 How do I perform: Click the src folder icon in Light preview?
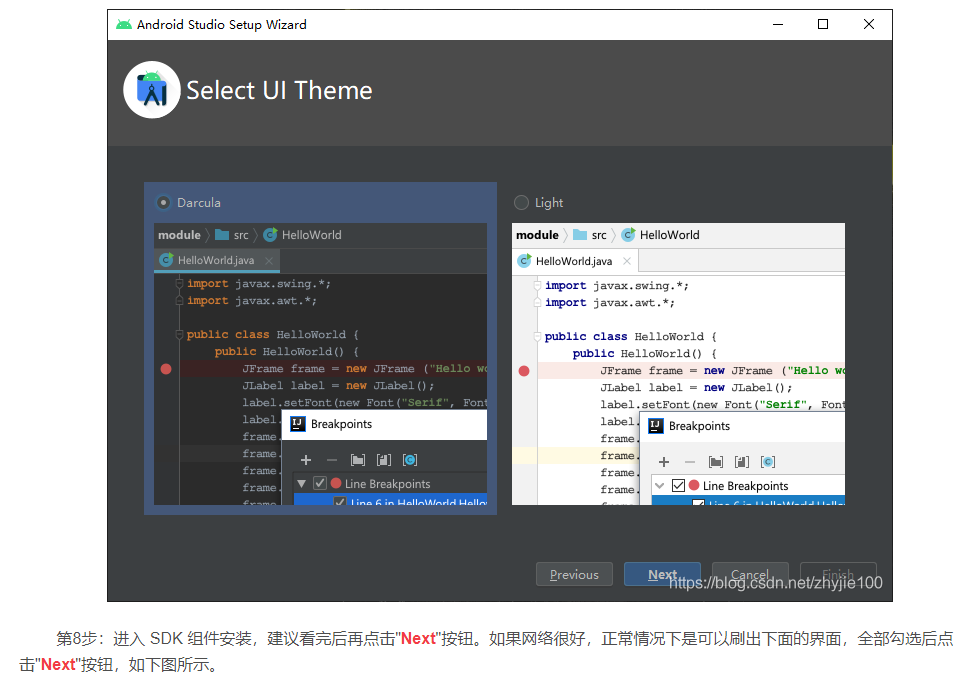pyautogui.click(x=580, y=235)
